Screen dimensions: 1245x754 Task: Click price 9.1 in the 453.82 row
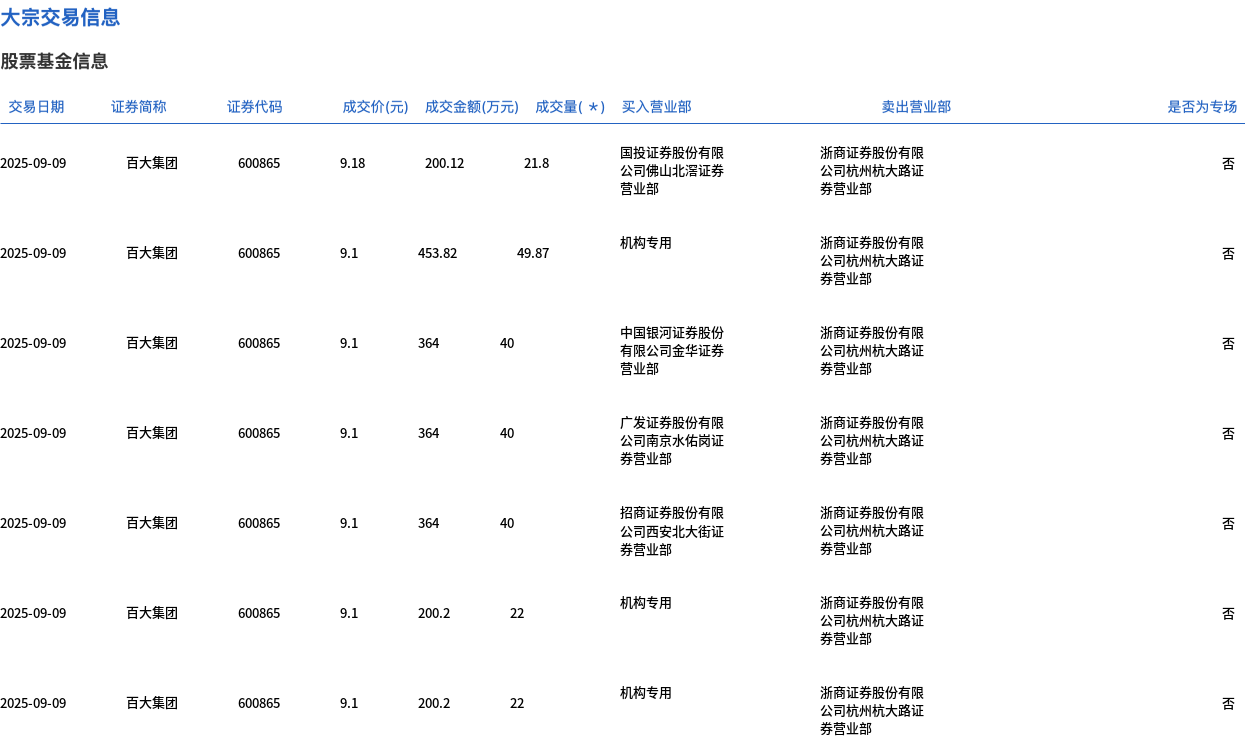click(x=349, y=253)
